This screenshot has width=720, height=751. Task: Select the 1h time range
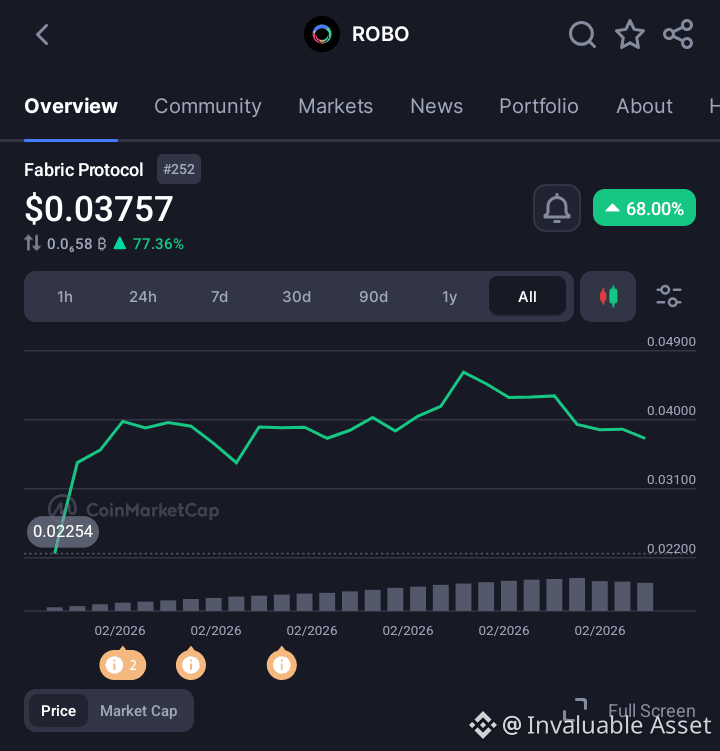click(65, 297)
